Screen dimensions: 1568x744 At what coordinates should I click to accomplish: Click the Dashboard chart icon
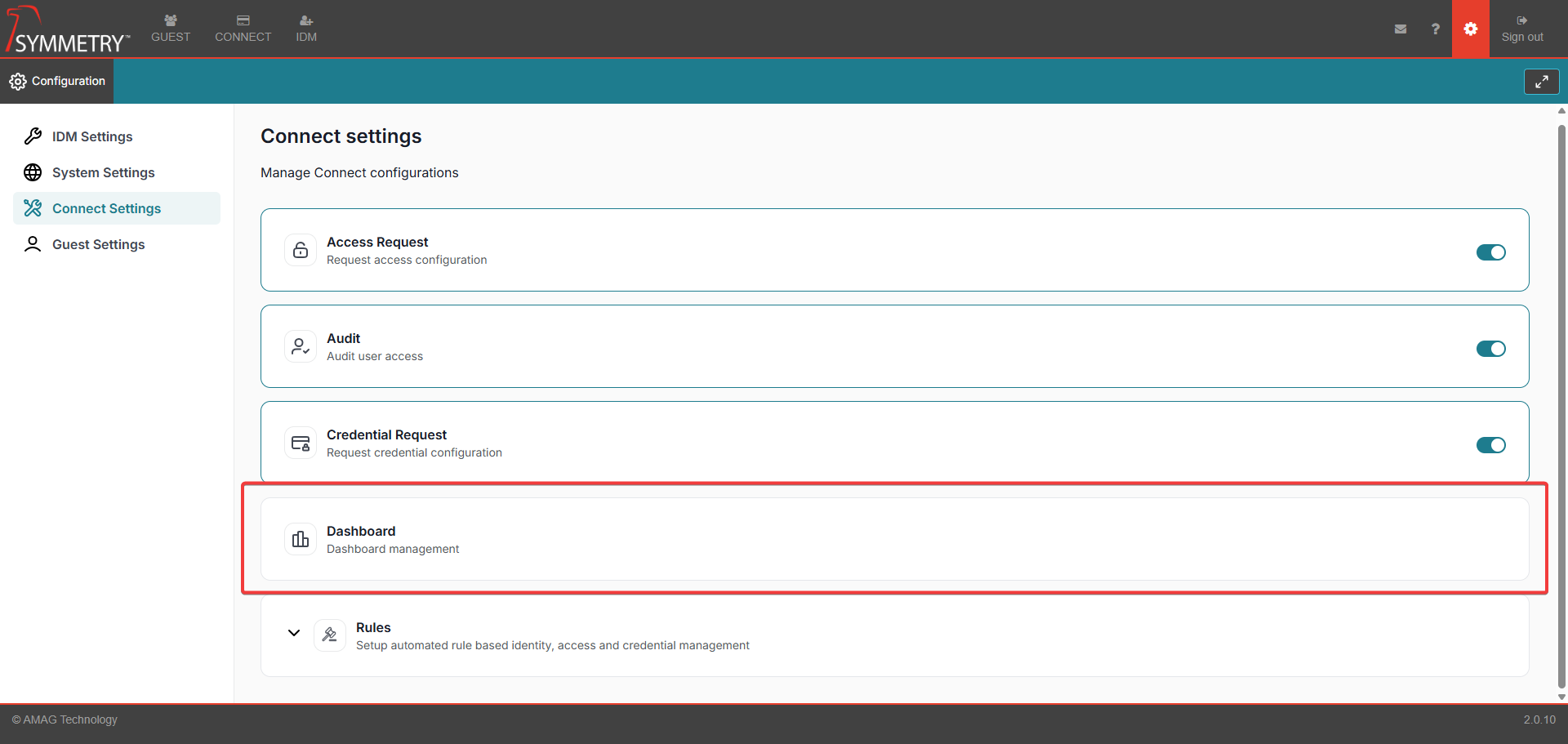(x=300, y=539)
